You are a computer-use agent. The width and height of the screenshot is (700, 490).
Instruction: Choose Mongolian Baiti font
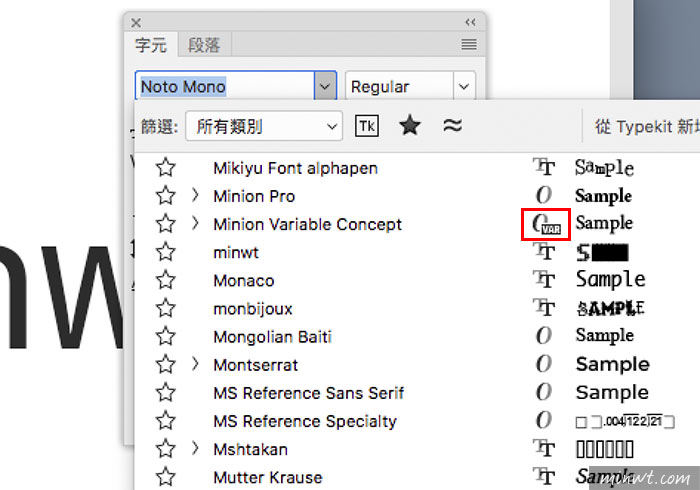272,337
